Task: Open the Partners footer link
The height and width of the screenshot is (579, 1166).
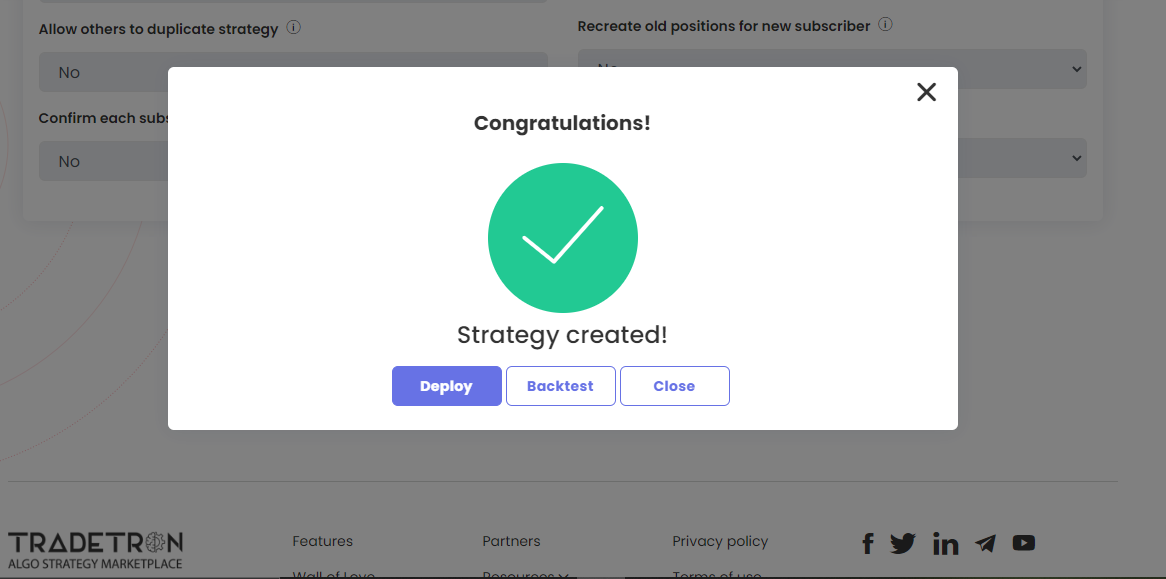Action: click(x=512, y=541)
